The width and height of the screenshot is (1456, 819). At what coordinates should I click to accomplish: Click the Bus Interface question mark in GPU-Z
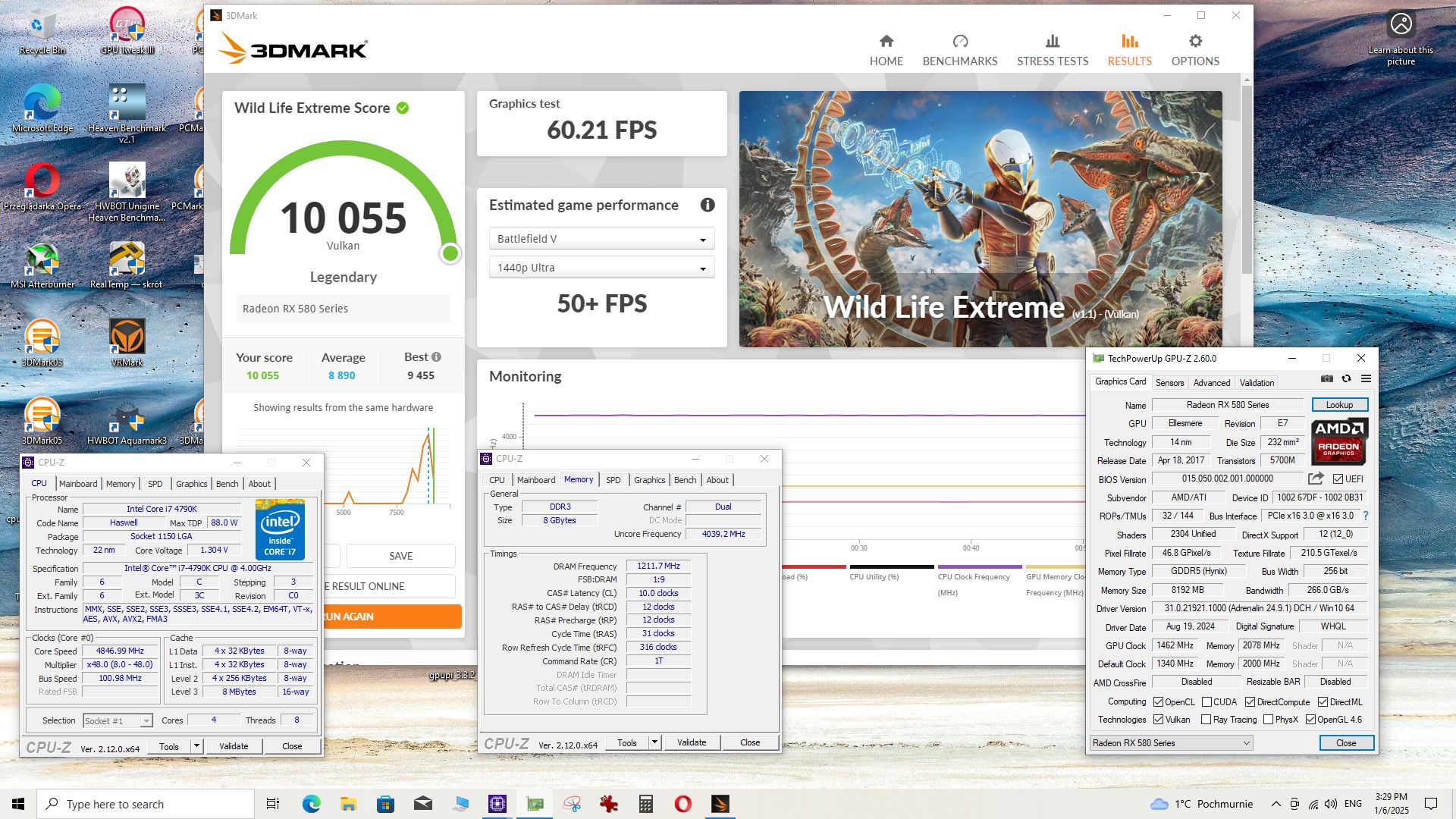pos(1366,516)
